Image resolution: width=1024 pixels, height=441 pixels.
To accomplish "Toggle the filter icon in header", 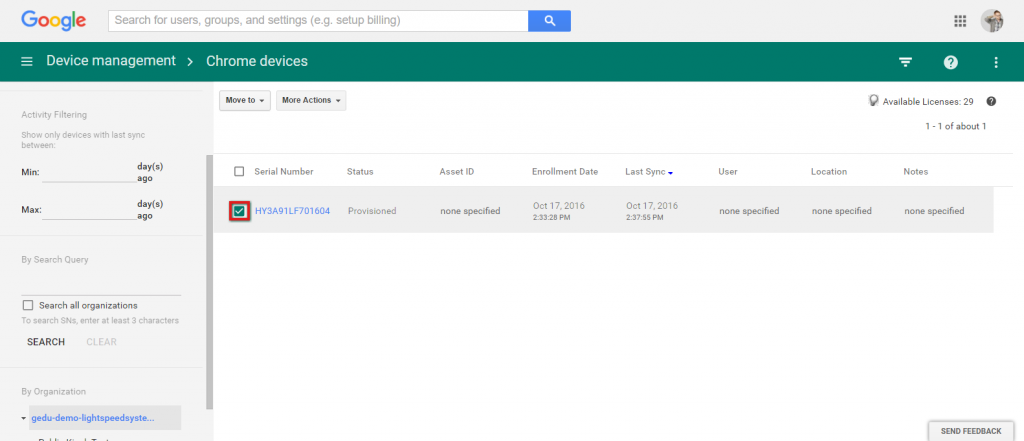I will (x=904, y=62).
